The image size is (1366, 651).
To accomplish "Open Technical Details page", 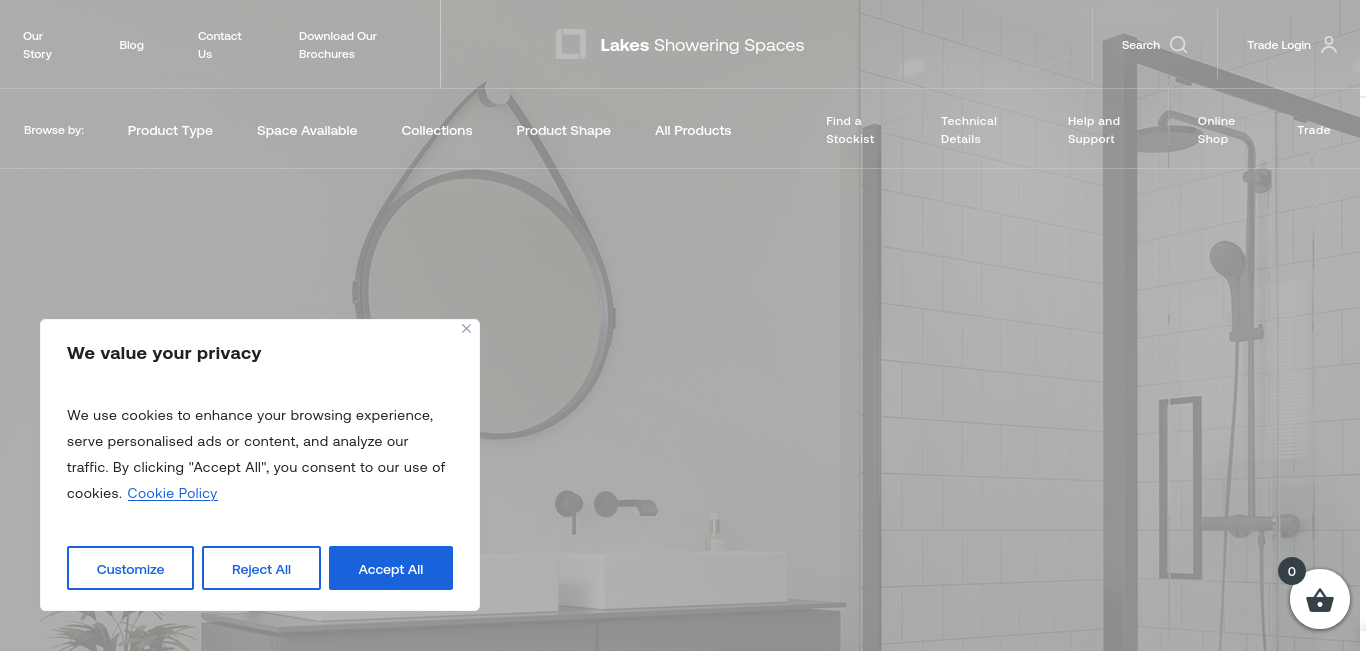I will (969, 130).
